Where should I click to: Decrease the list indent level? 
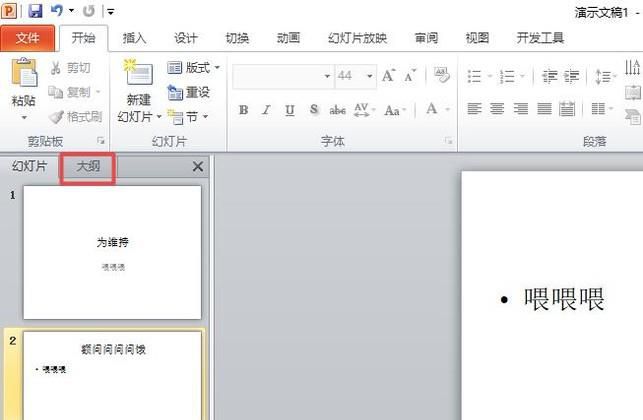[x=550, y=76]
